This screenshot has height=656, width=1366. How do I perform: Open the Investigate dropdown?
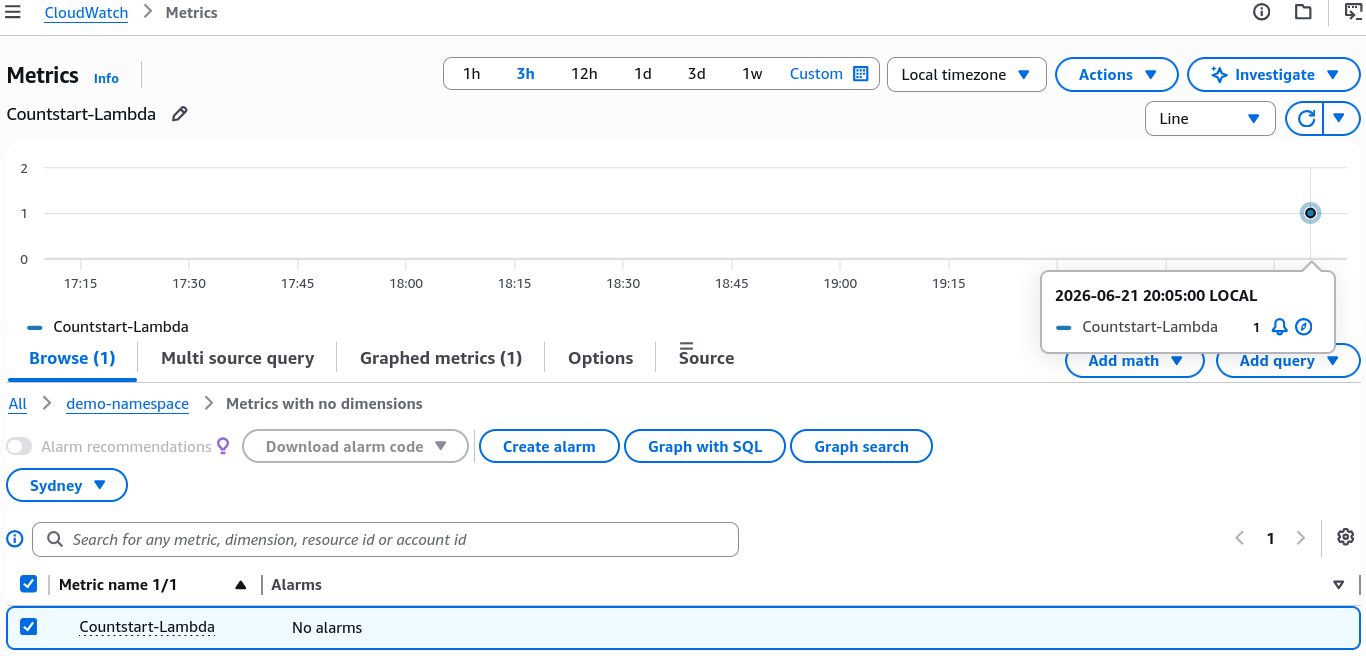tap(1273, 75)
